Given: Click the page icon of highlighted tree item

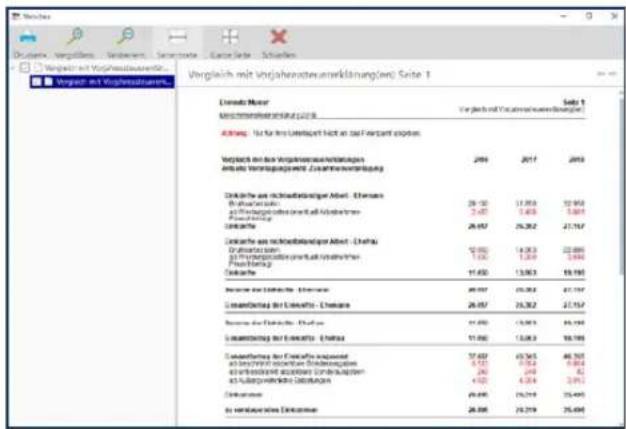Looking at the screenshot, I should coord(48,81).
